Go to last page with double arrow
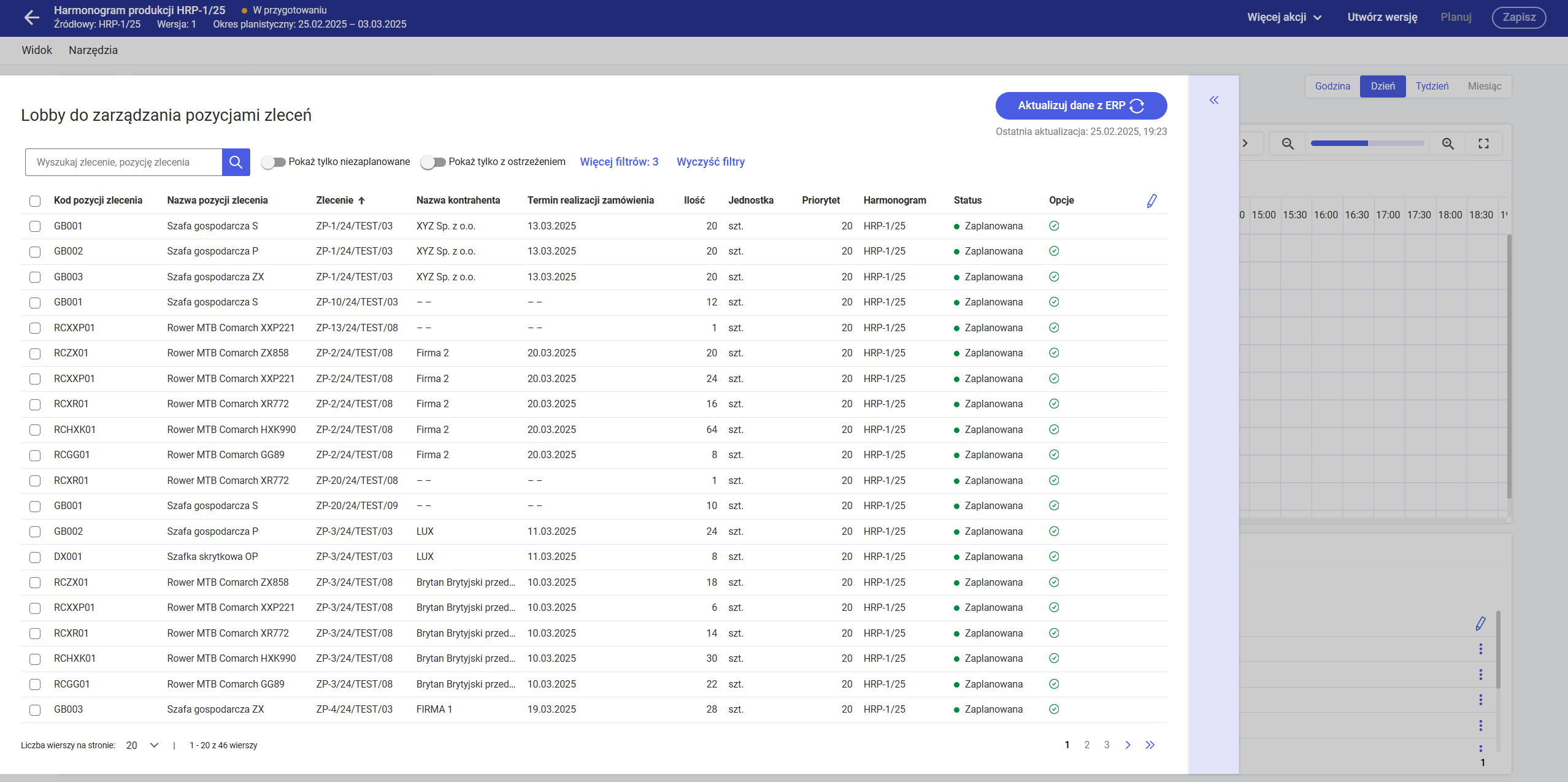Viewport: 1568px width, 782px height. pos(1150,745)
